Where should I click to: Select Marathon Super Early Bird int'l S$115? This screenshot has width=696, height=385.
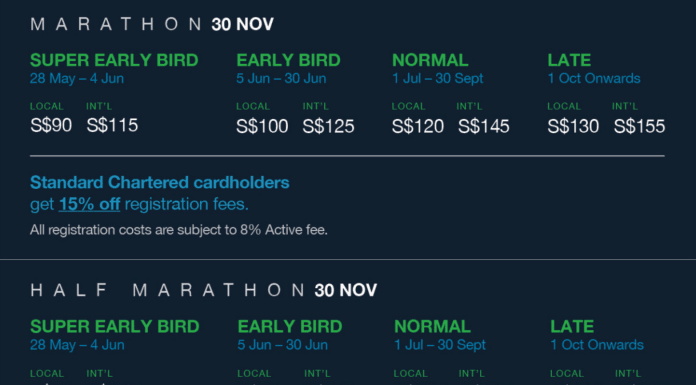click(x=112, y=125)
